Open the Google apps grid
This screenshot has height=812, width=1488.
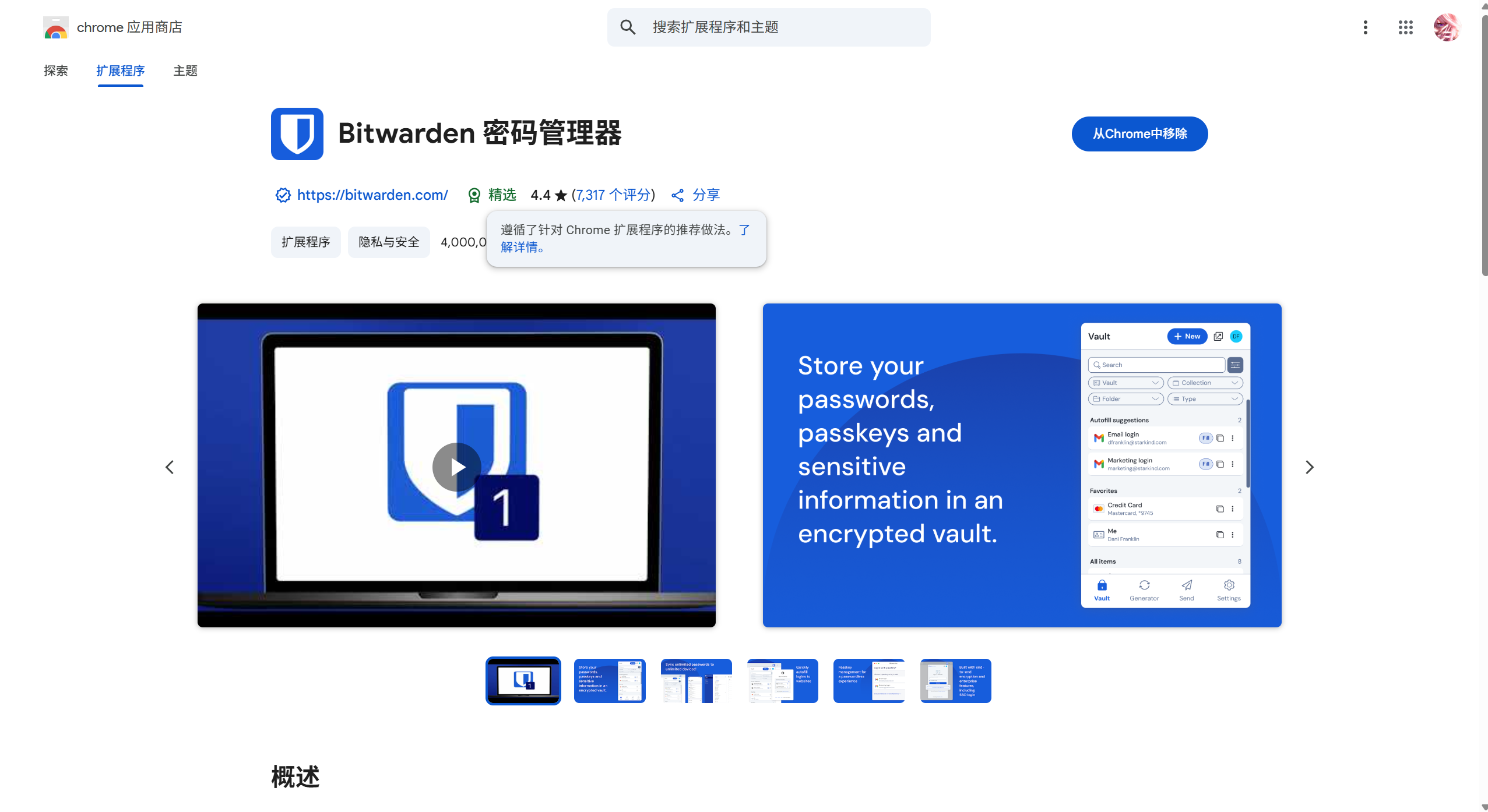[x=1405, y=27]
